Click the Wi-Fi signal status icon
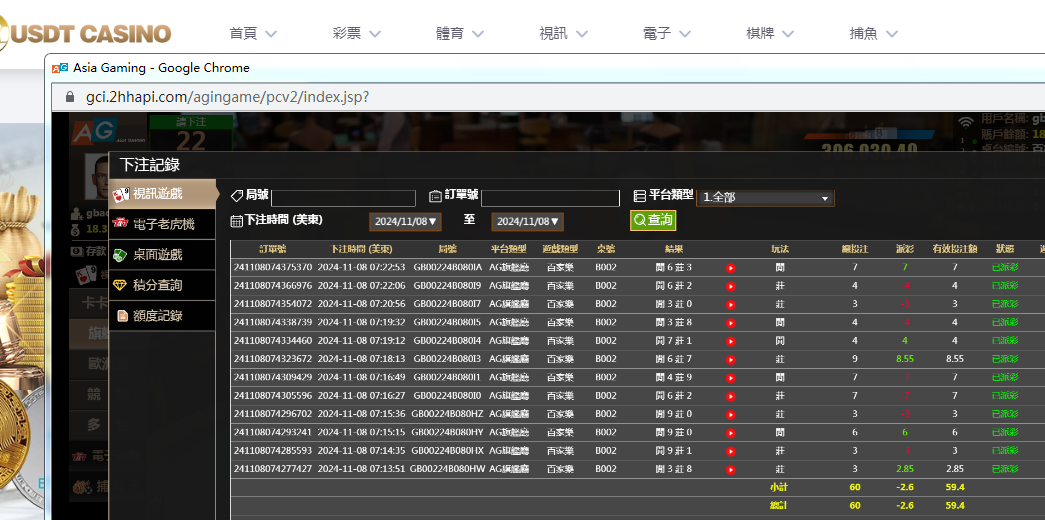1045x520 pixels. pyautogui.click(x=965, y=124)
